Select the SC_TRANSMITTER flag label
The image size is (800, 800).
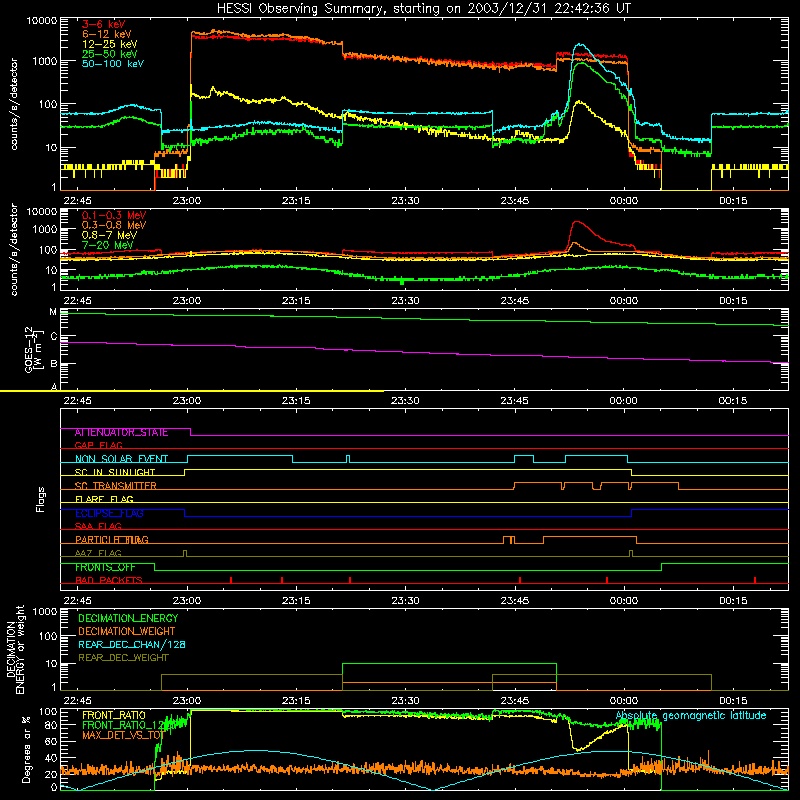point(116,486)
